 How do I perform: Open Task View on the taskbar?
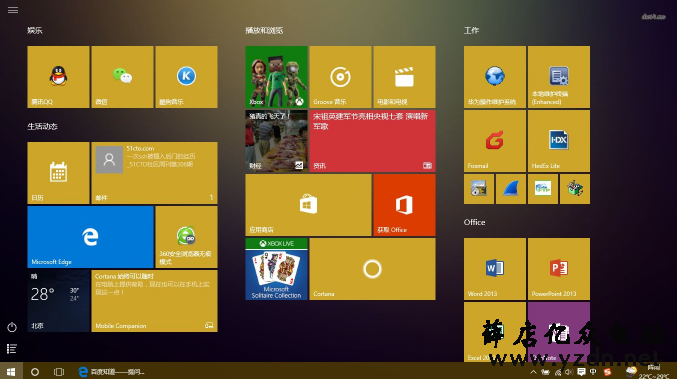pyautogui.click(x=59, y=372)
